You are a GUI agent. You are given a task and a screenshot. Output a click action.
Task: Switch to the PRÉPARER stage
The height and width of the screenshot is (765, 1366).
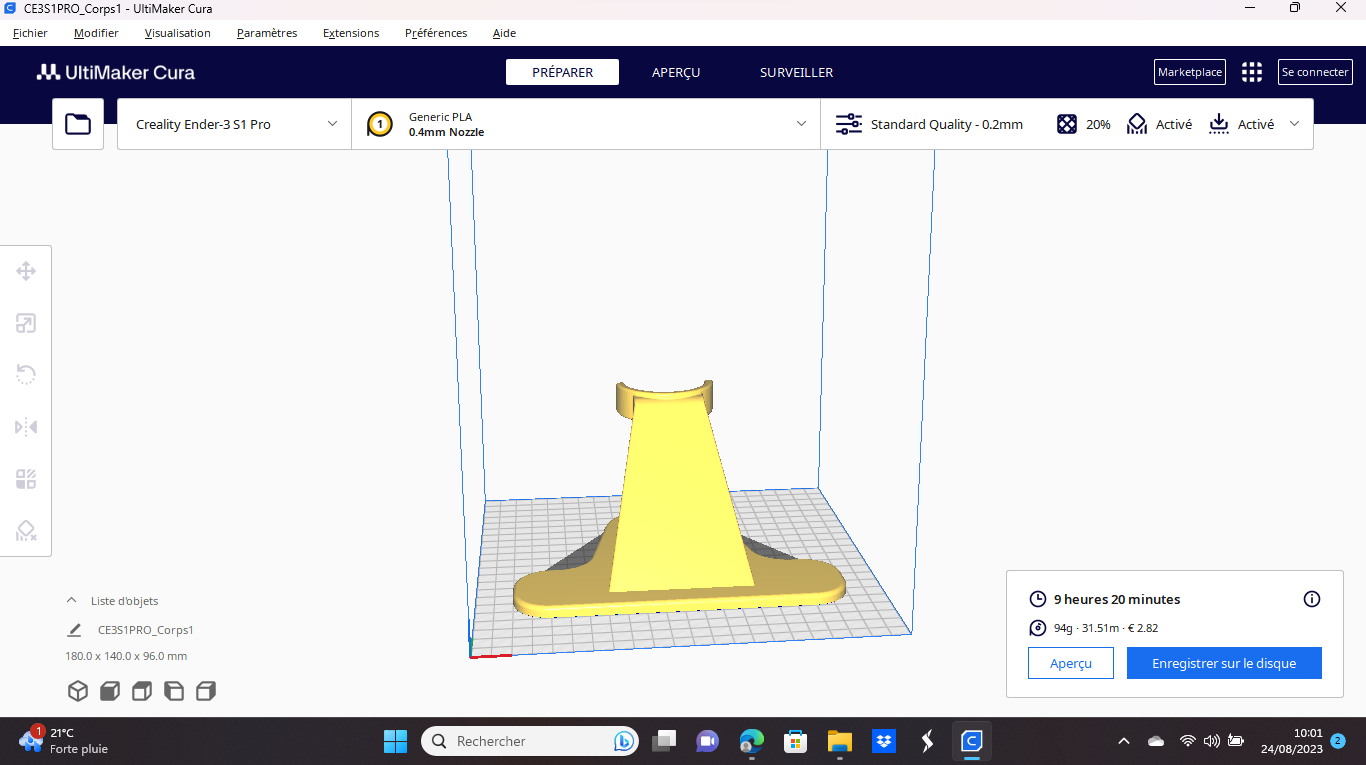[562, 72]
